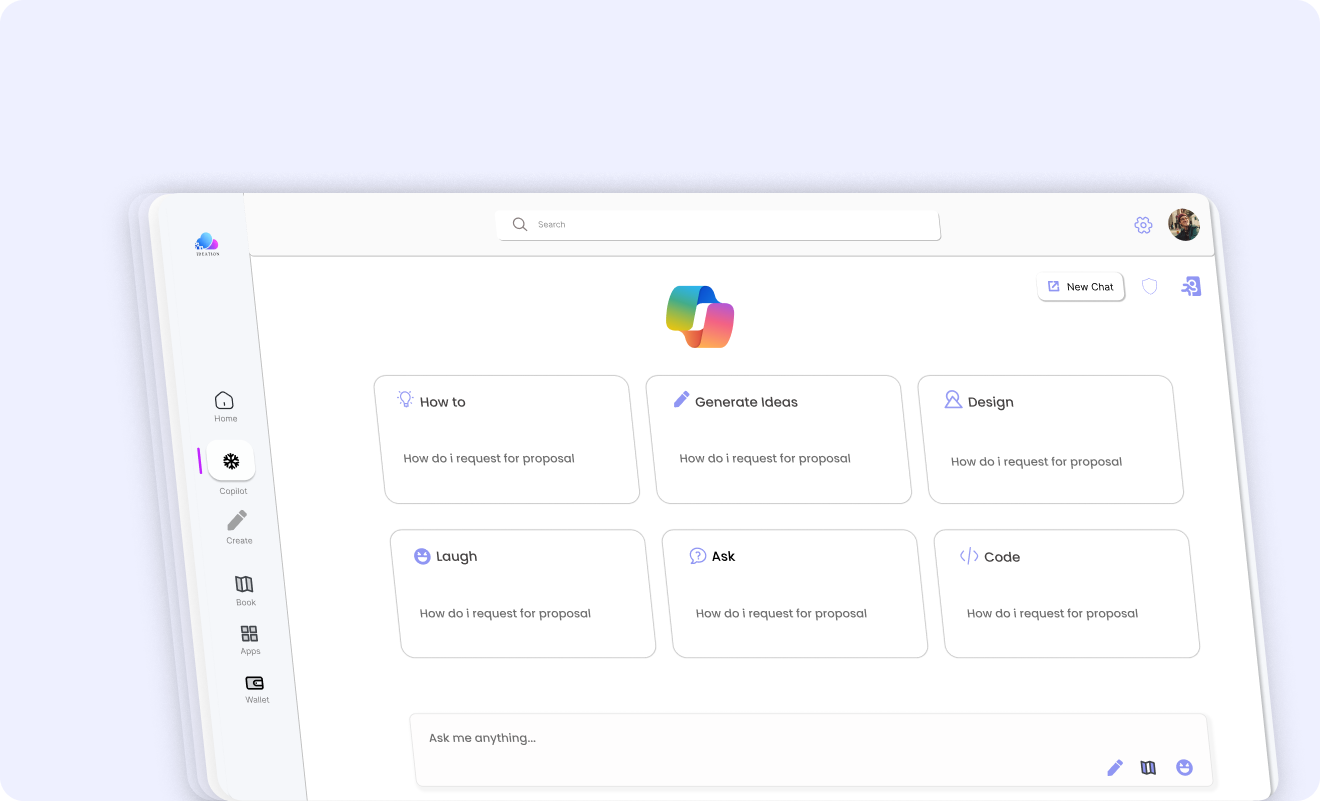Choose the Code prompt card
This screenshot has height=801, width=1320.
click(1066, 593)
